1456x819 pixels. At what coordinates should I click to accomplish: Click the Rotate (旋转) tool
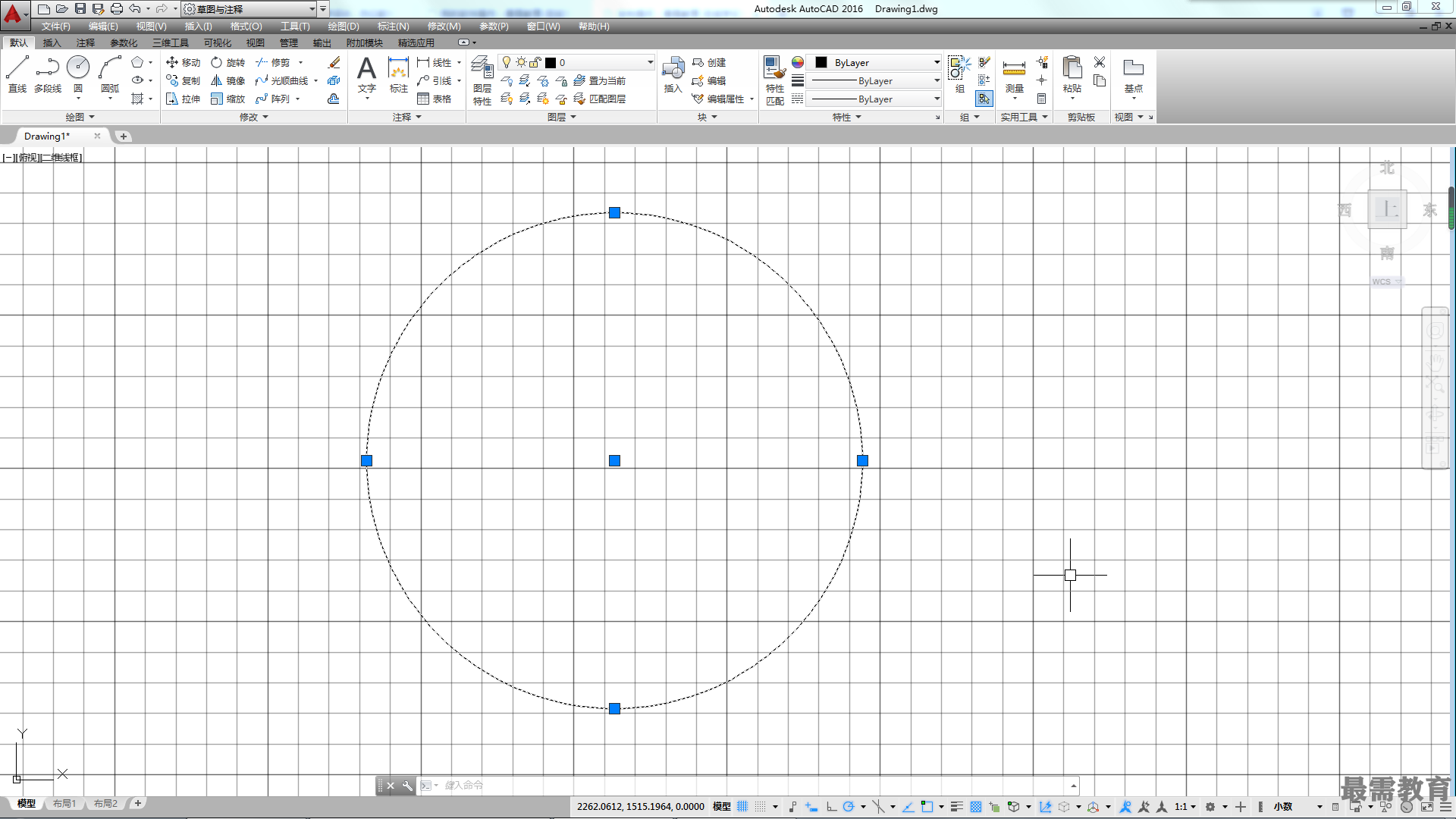(227, 62)
